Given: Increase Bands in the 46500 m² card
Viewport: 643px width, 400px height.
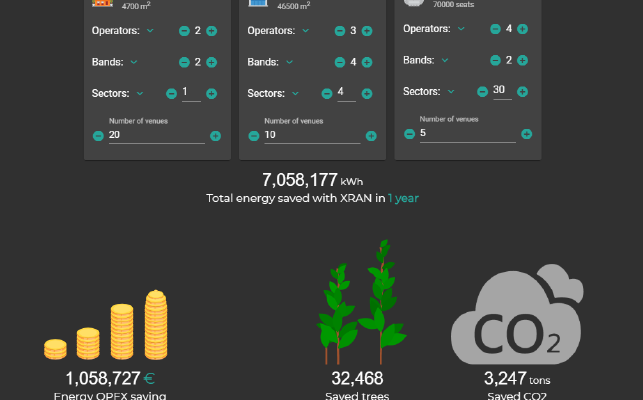Looking at the screenshot, I should click(367, 62).
